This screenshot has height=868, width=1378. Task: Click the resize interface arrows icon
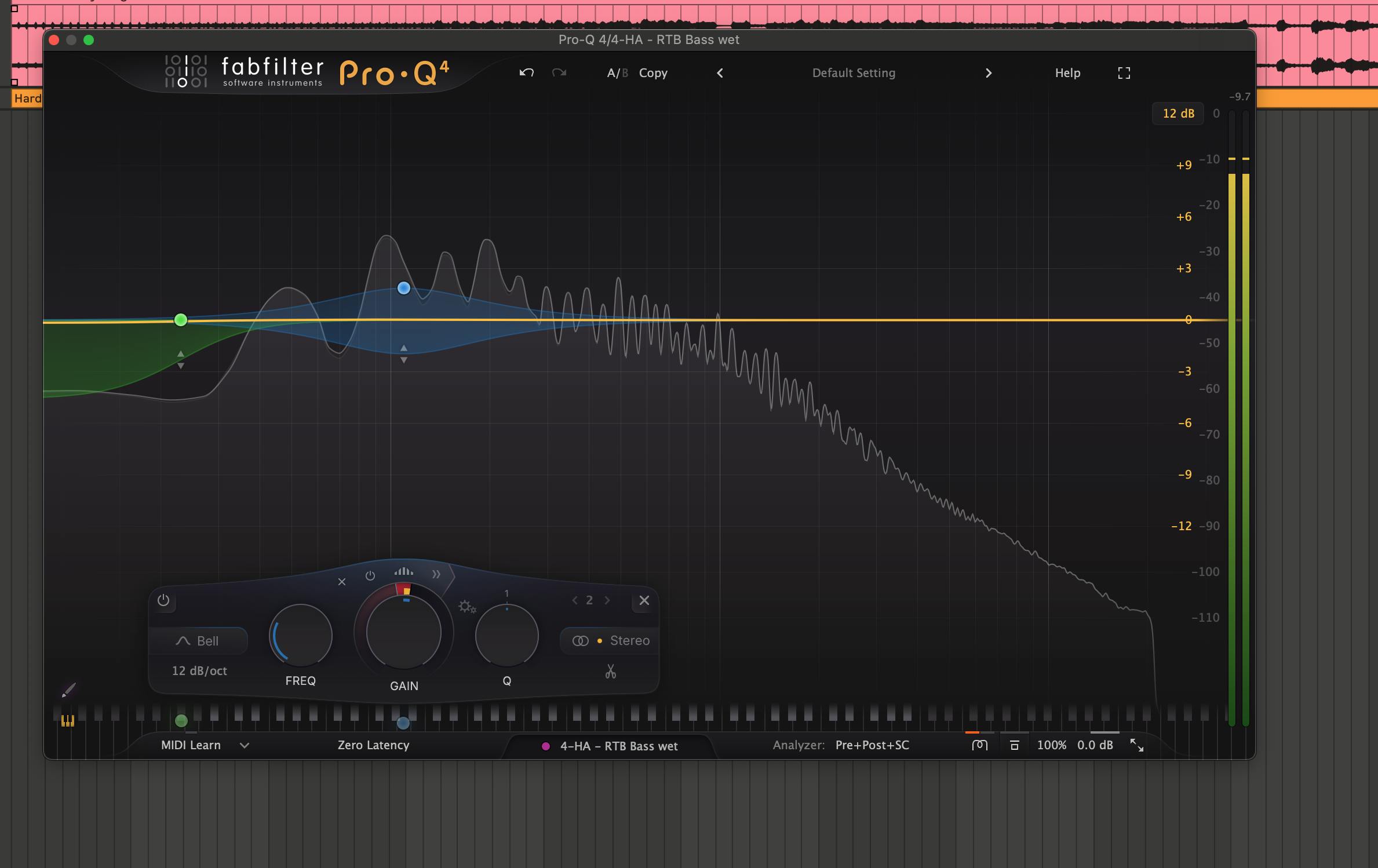[1137, 745]
